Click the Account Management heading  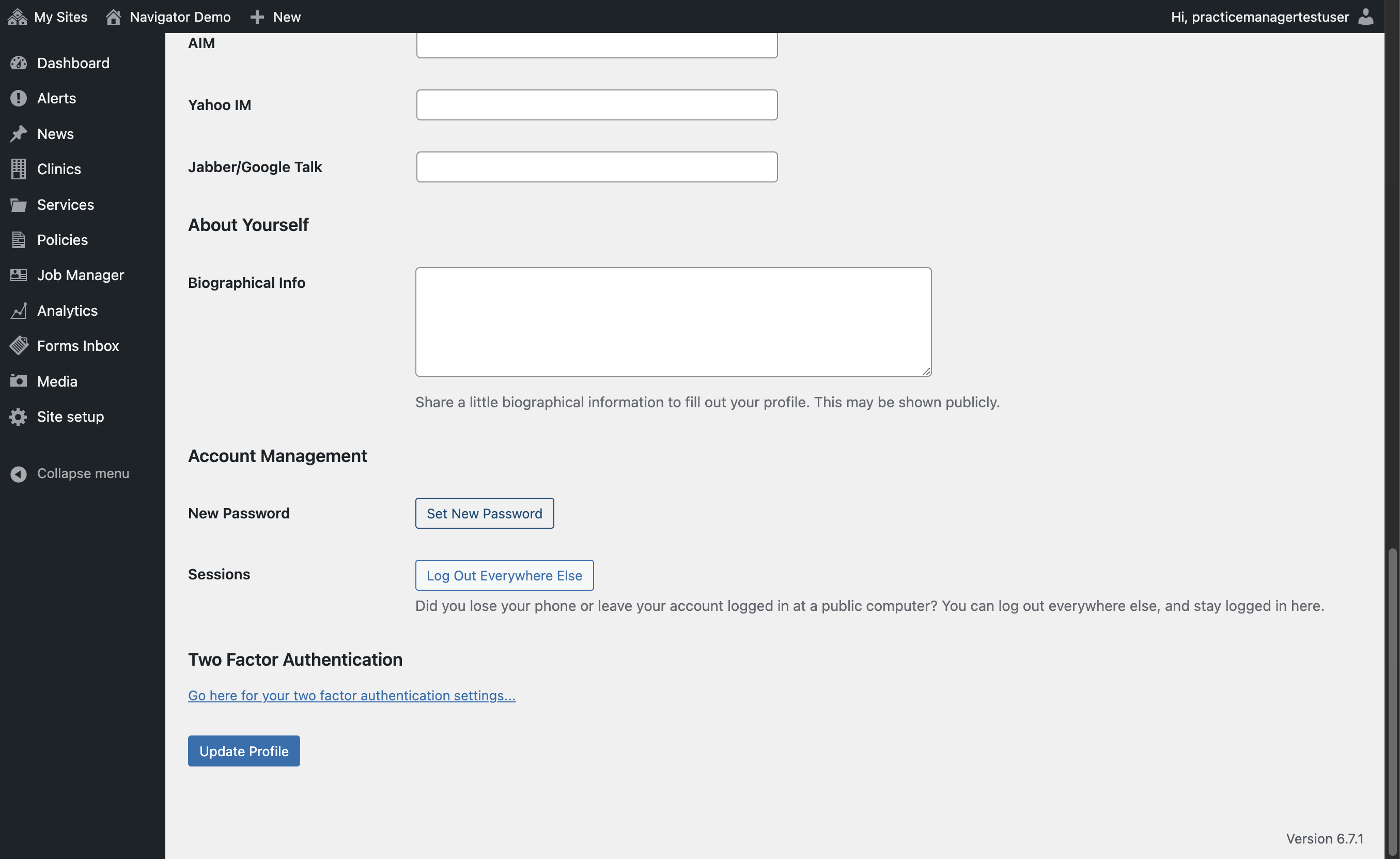tap(277, 455)
